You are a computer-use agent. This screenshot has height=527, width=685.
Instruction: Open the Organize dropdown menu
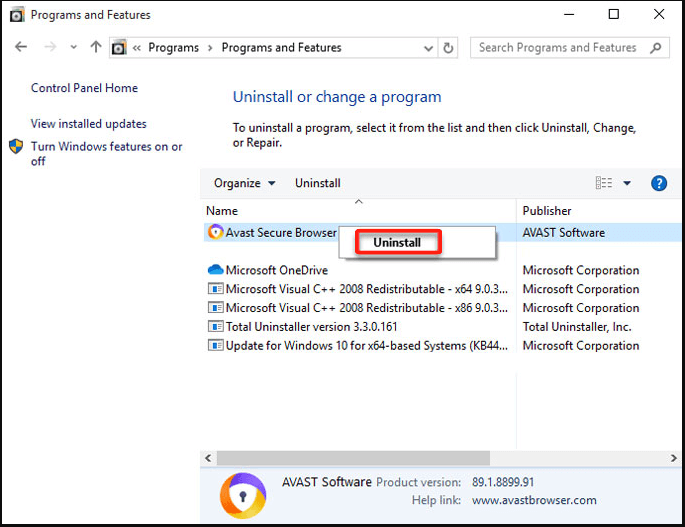click(x=245, y=183)
